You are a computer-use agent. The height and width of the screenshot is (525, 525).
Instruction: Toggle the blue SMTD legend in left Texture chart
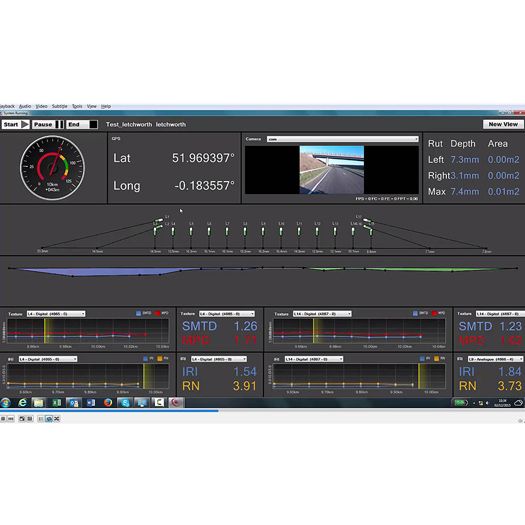[138, 313]
